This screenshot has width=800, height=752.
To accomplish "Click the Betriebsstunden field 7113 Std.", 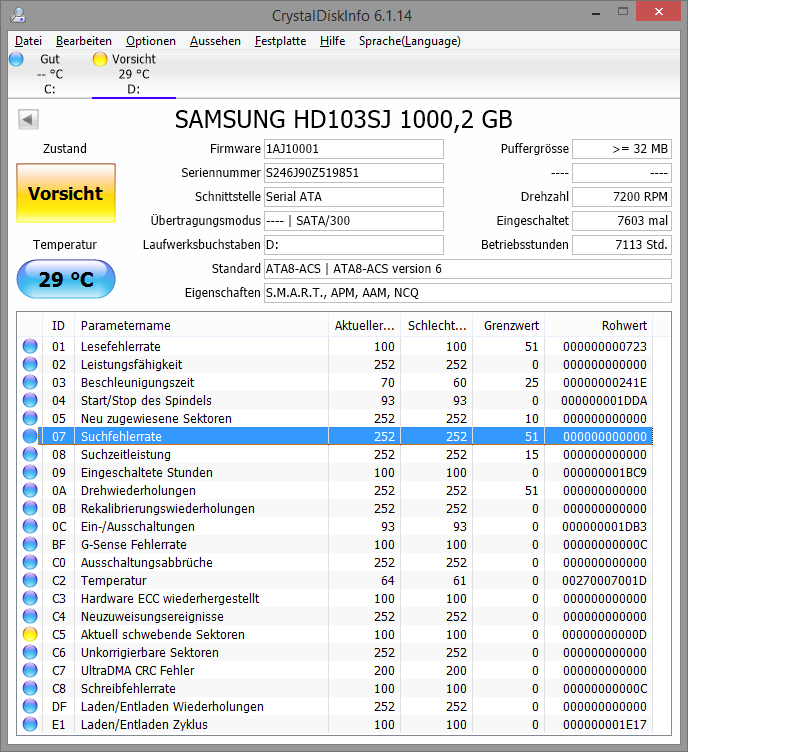I will [622, 245].
